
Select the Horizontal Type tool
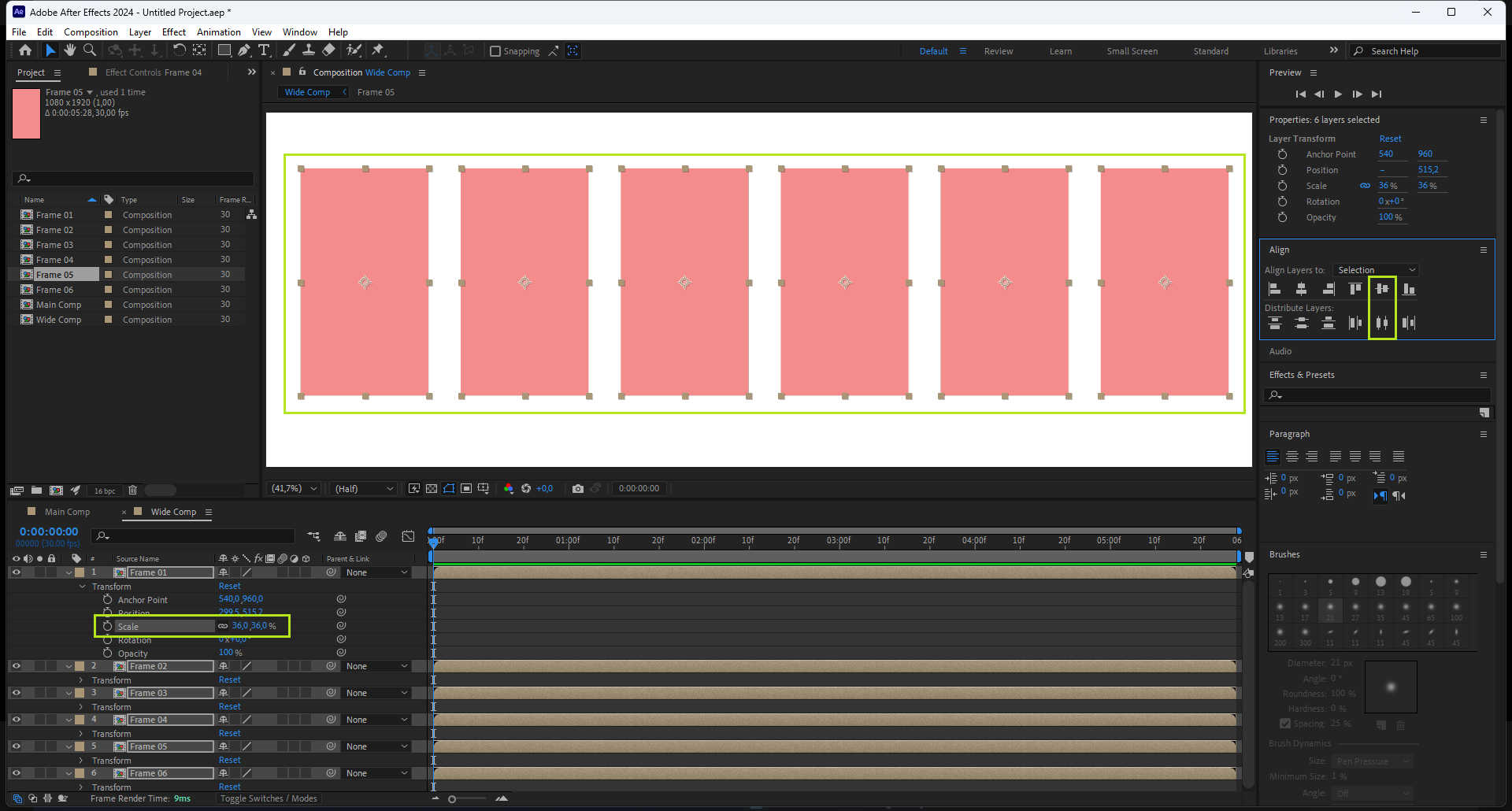click(x=264, y=50)
